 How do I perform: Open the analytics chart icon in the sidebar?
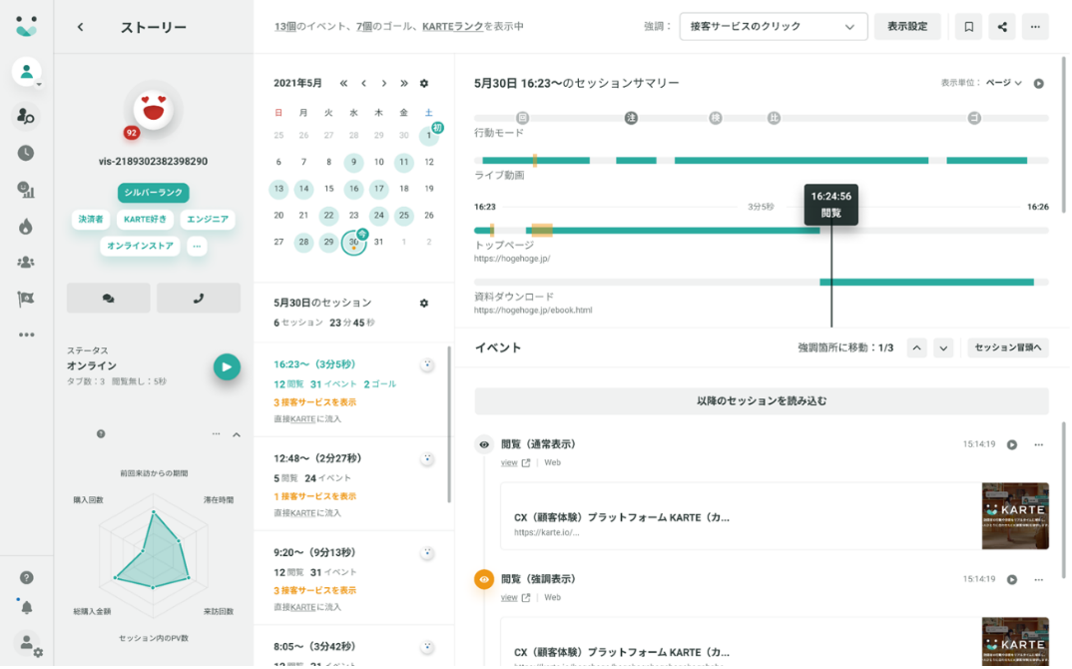pyautogui.click(x=26, y=190)
